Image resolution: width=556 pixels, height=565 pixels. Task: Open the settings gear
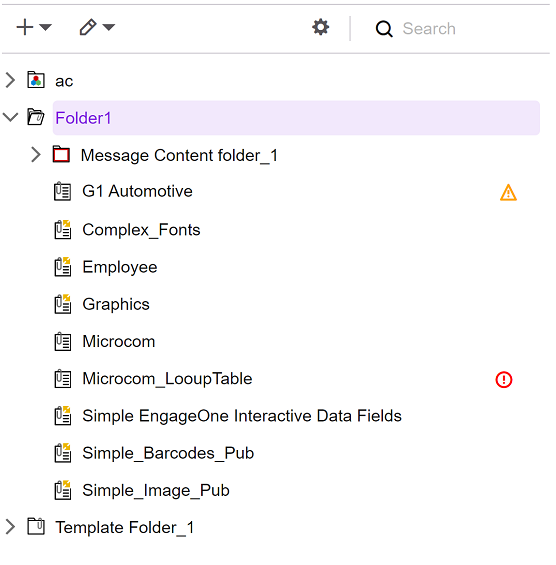[320, 27]
